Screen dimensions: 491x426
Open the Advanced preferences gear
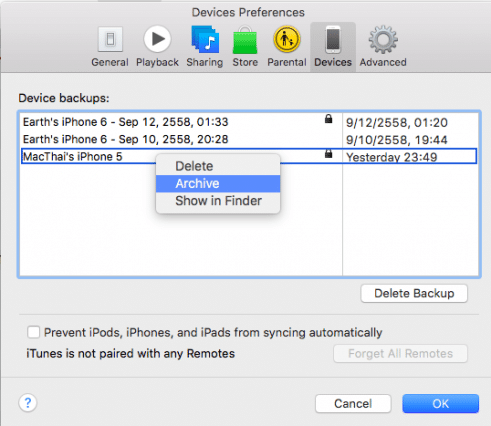383,47
